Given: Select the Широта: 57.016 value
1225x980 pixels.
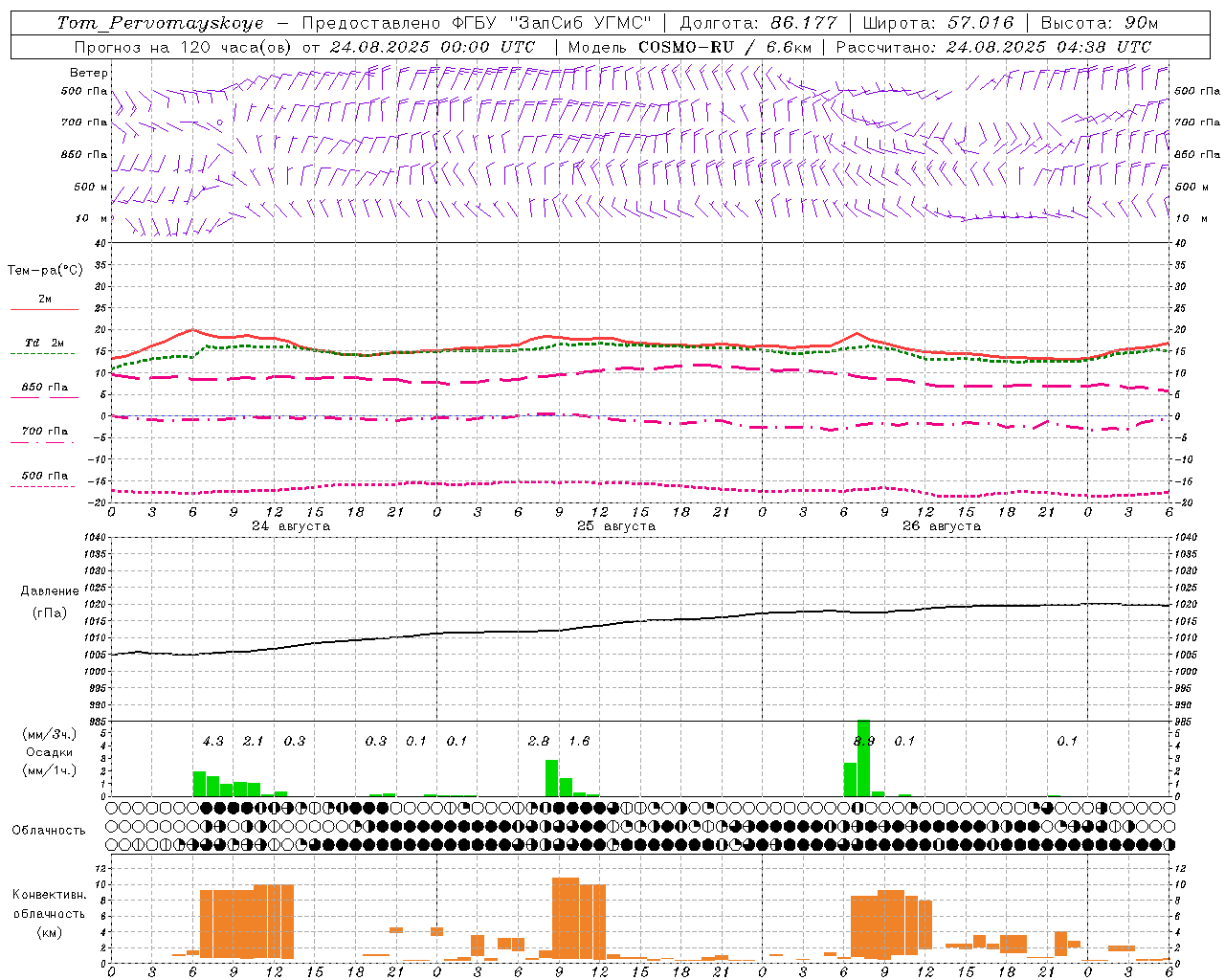Looking at the screenshot, I should [938, 23].
